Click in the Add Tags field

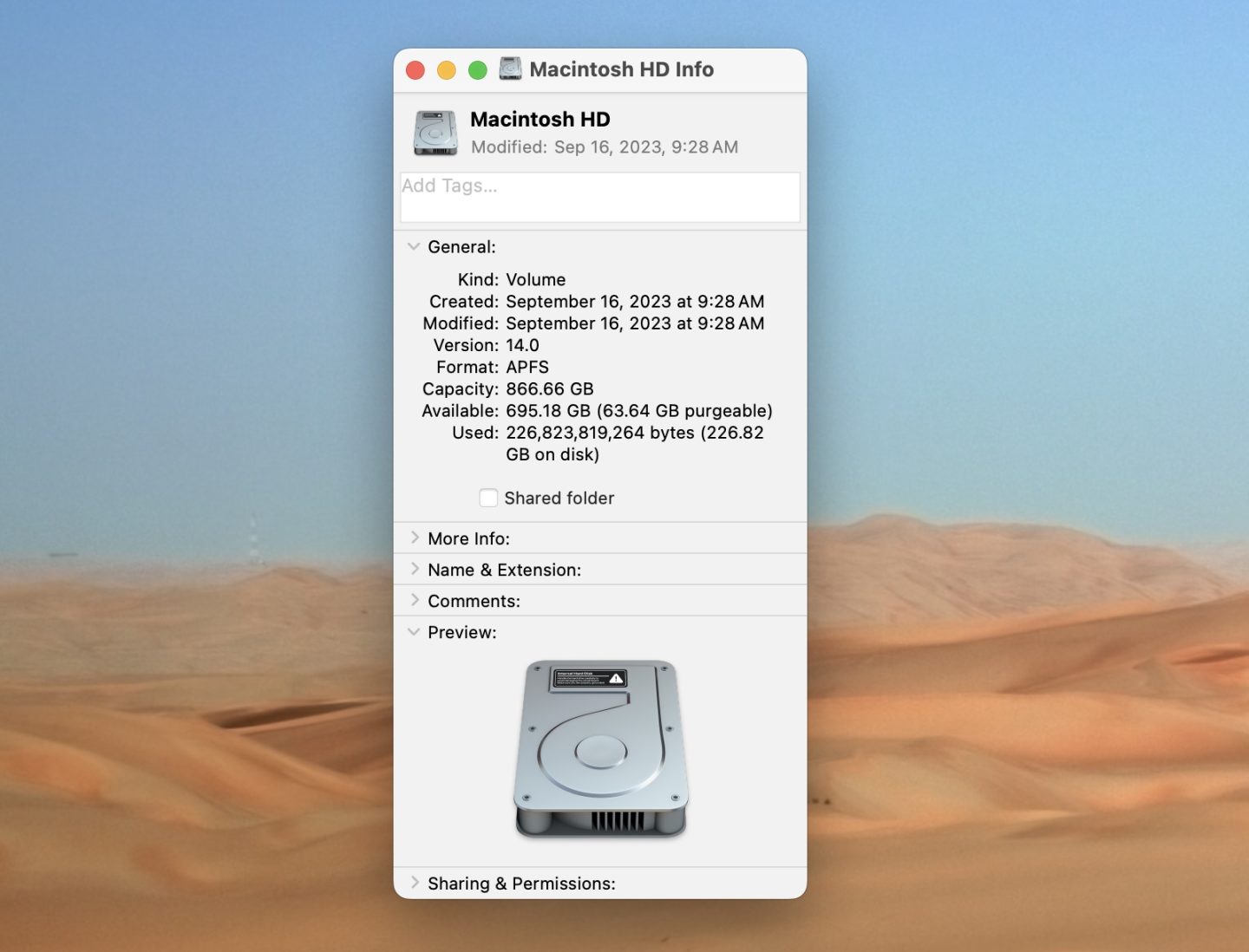pos(599,197)
